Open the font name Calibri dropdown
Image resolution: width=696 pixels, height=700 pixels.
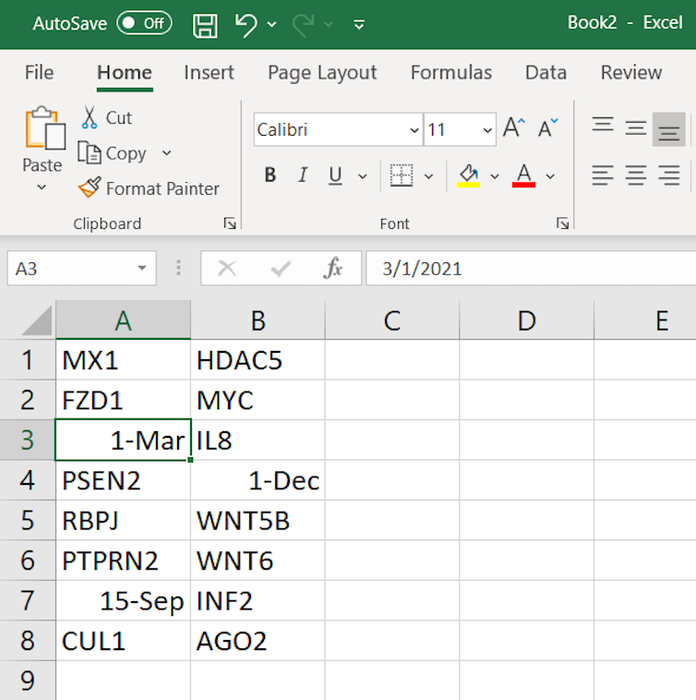(415, 130)
